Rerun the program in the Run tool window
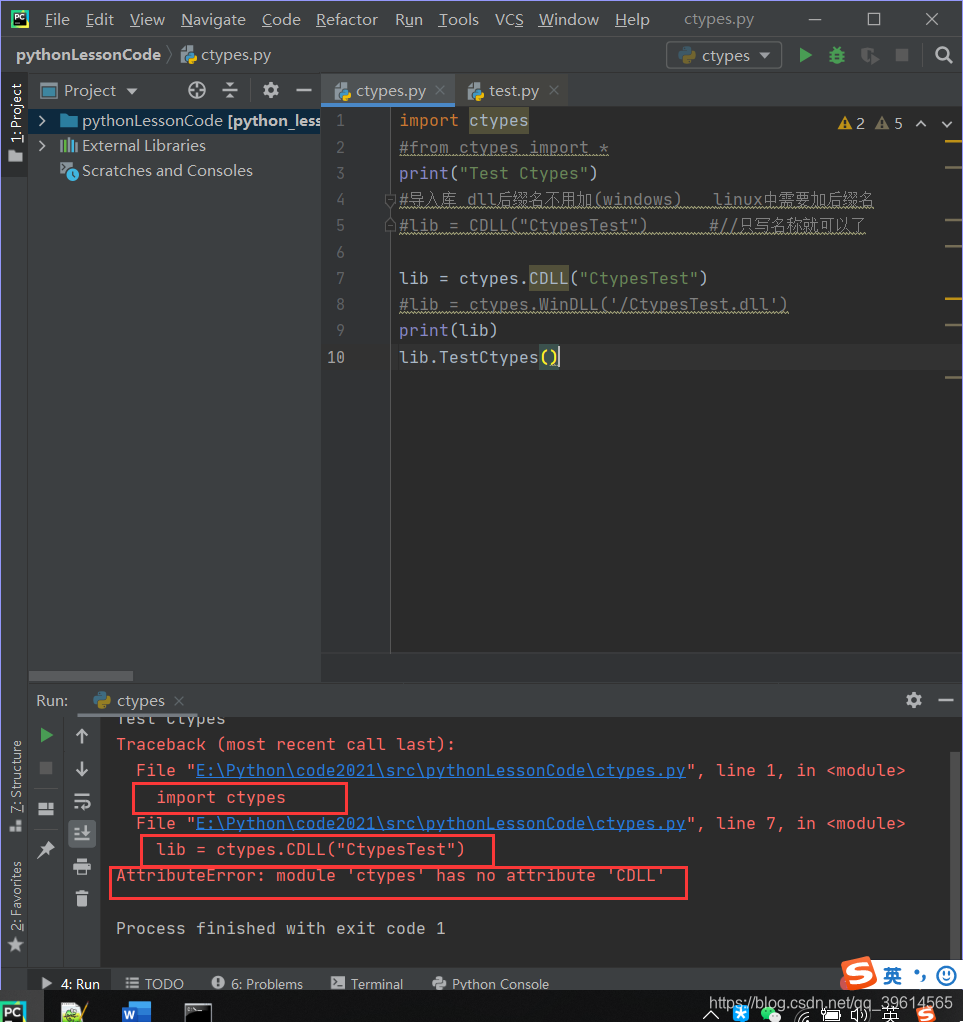Viewport: 963px width, 1022px height. click(x=46, y=735)
